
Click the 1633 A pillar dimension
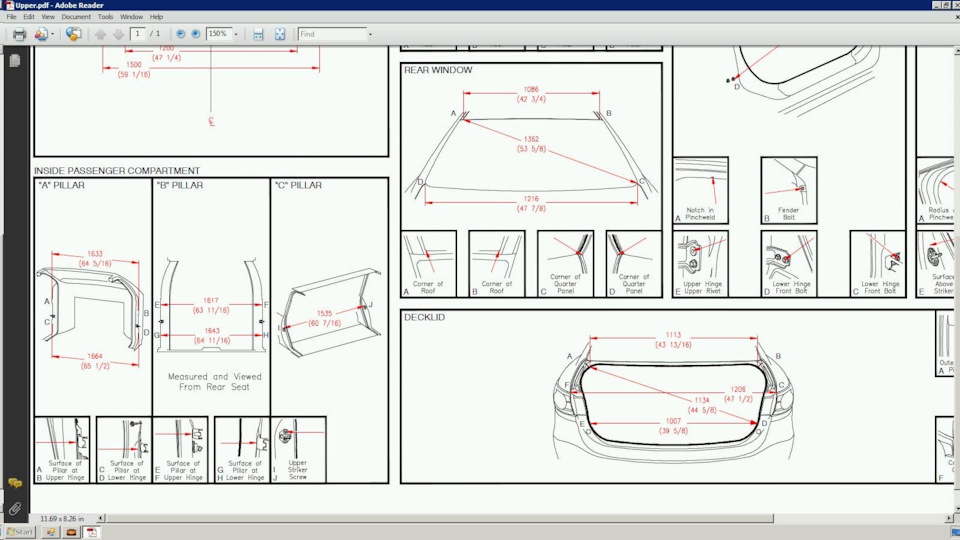pos(95,253)
